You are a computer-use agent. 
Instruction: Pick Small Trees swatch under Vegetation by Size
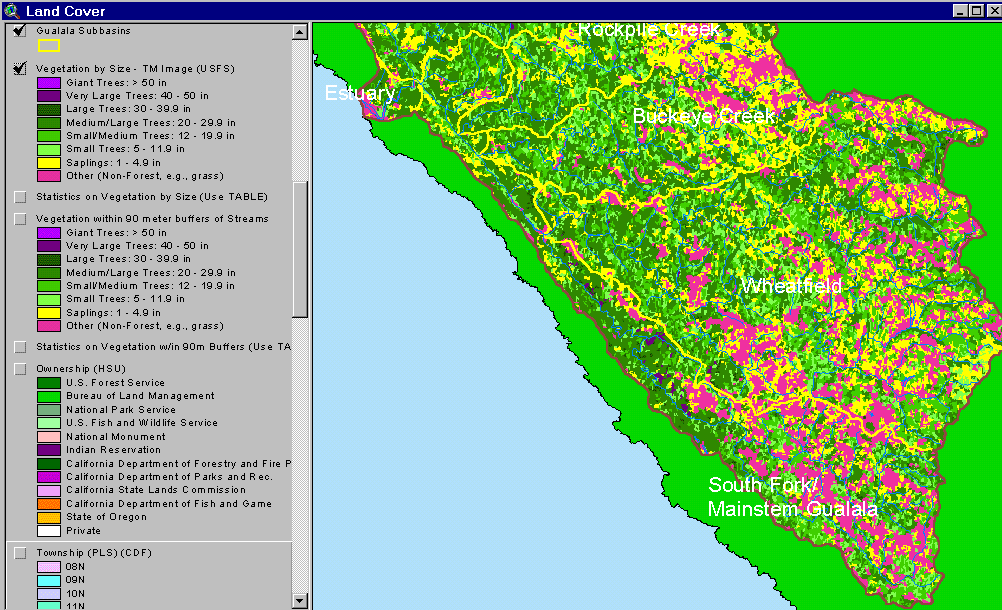(x=49, y=149)
